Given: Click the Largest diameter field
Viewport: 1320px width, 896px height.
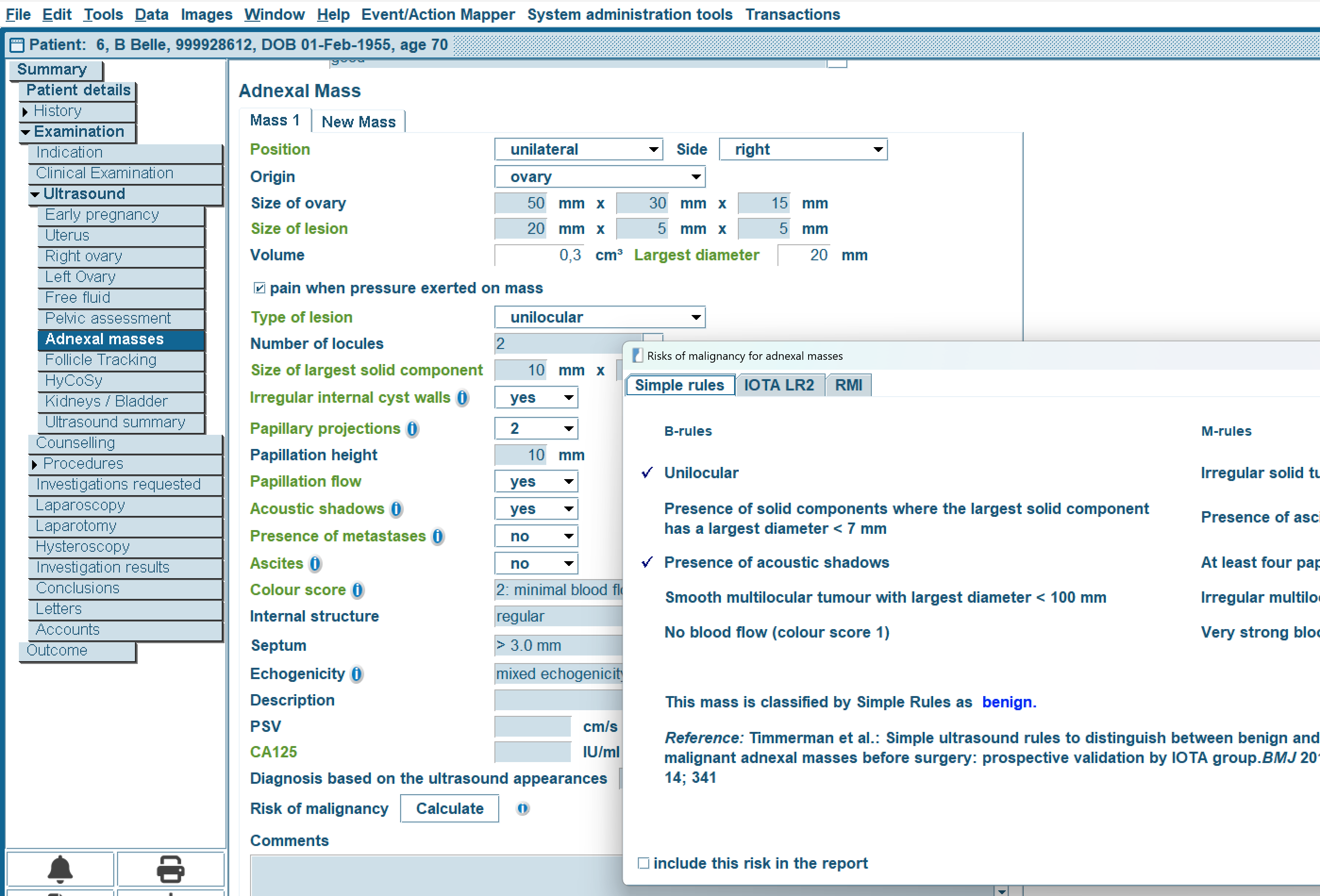Looking at the screenshot, I should [x=804, y=255].
